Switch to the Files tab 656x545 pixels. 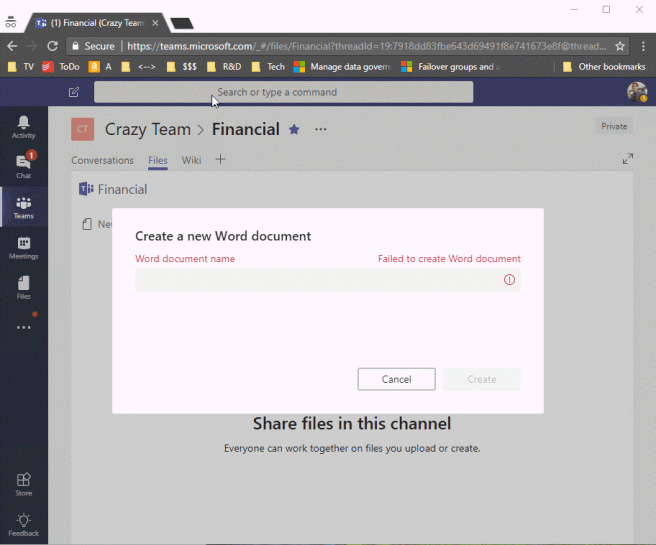158,160
